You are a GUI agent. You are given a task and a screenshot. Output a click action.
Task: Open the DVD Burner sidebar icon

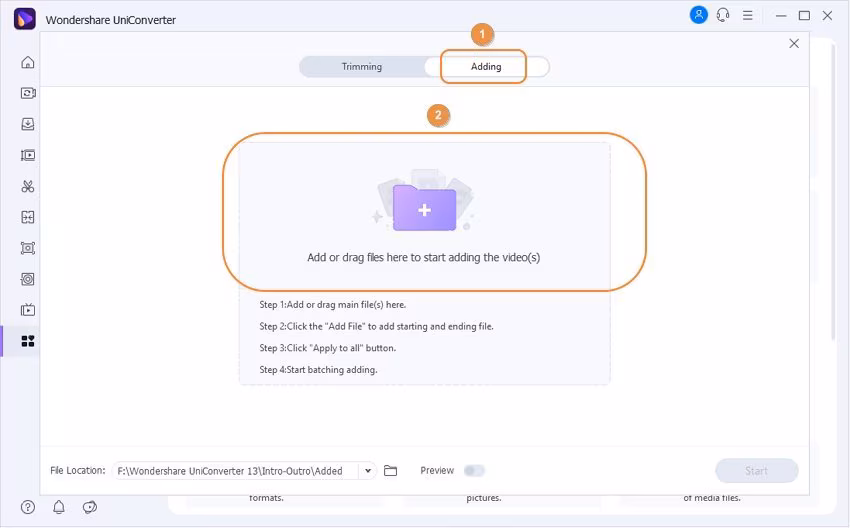28,279
